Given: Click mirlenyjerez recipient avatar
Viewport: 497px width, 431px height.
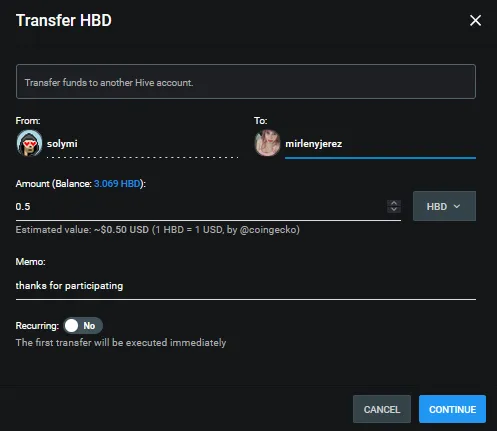Looking at the screenshot, I should tap(267, 143).
